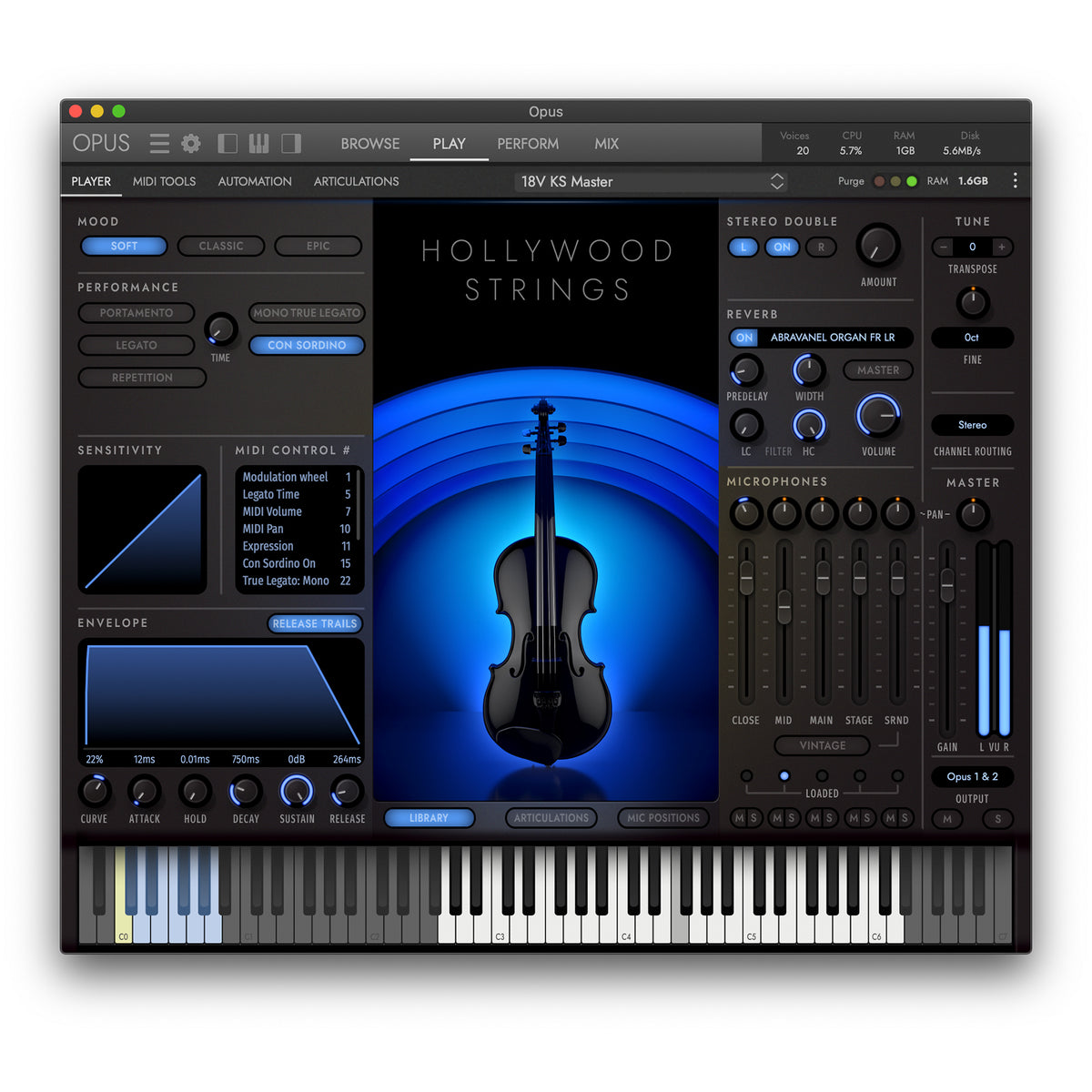Adjust the Mid microphone fader
Image resolution: width=1092 pixels, height=1092 pixels.
tap(784, 607)
